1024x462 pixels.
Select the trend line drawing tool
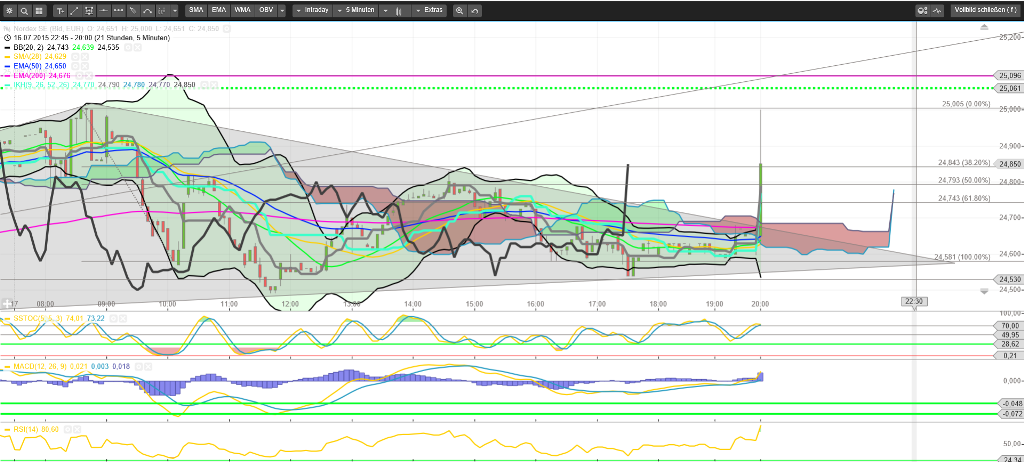point(74,10)
